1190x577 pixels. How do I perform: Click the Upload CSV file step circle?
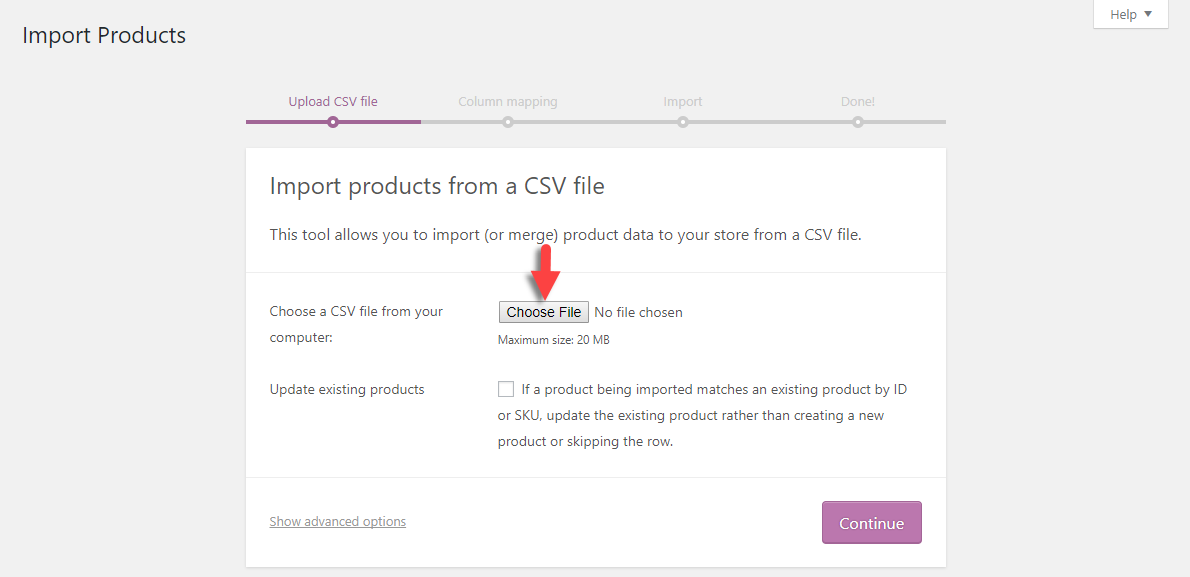[x=332, y=122]
